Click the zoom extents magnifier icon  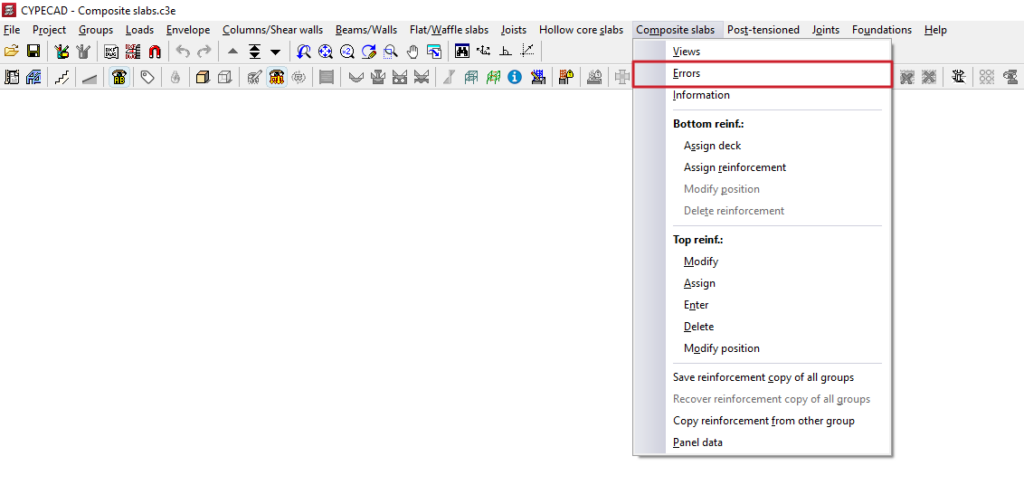point(325,51)
